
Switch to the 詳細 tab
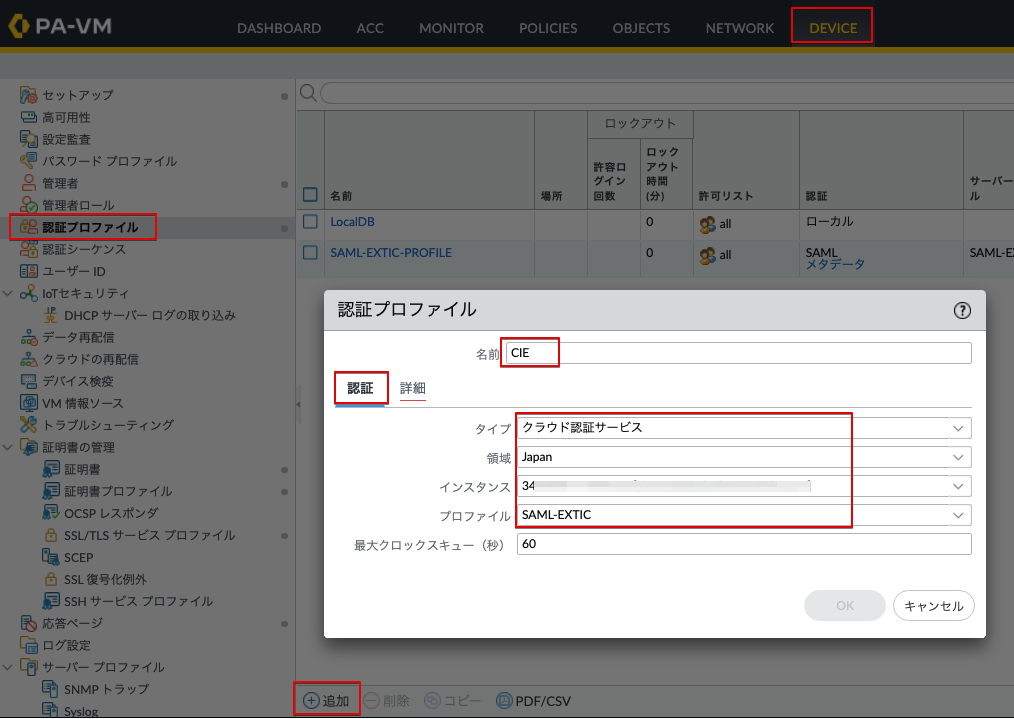[x=413, y=388]
